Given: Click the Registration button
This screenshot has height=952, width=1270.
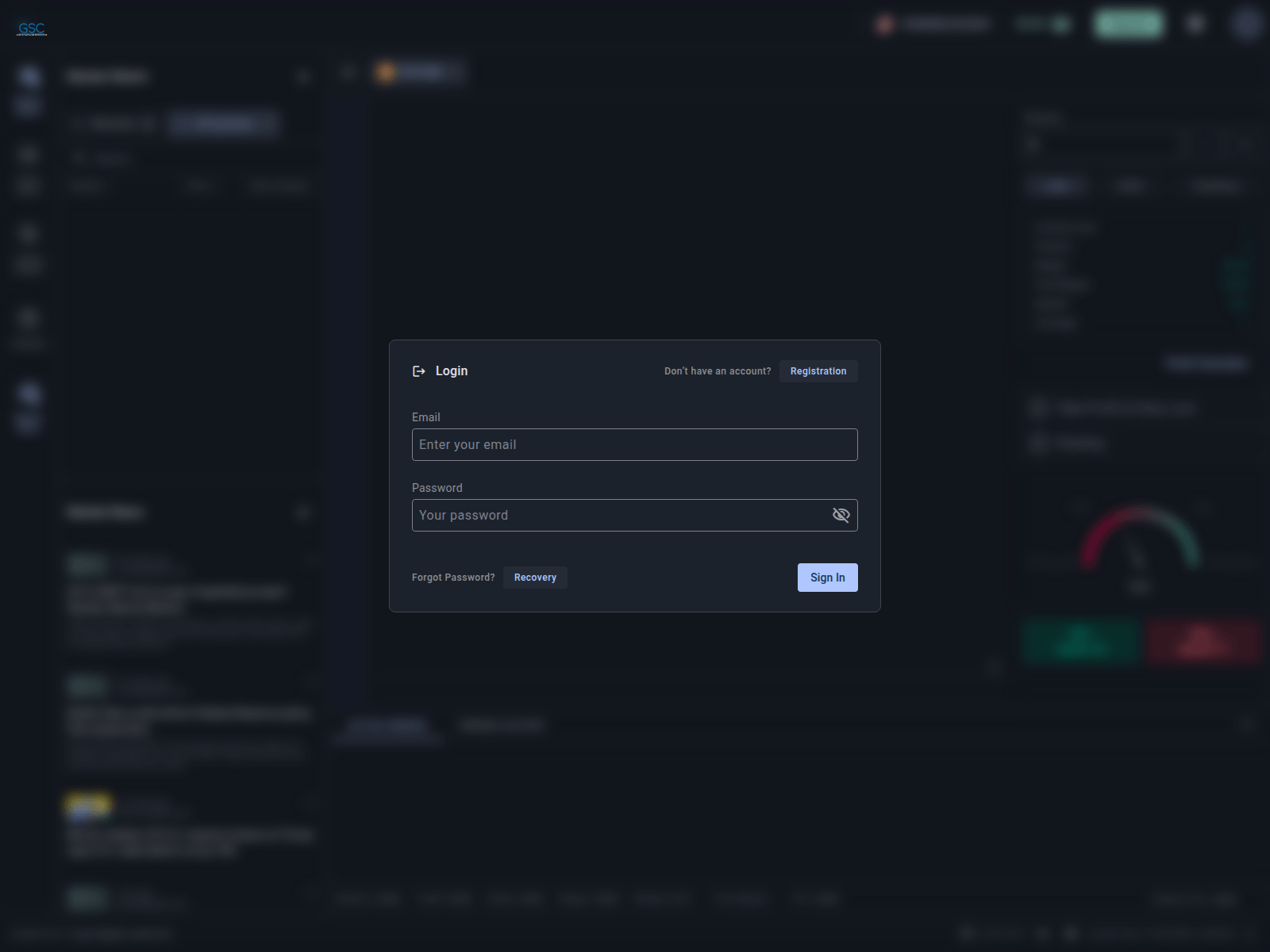Looking at the screenshot, I should tap(818, 370).
